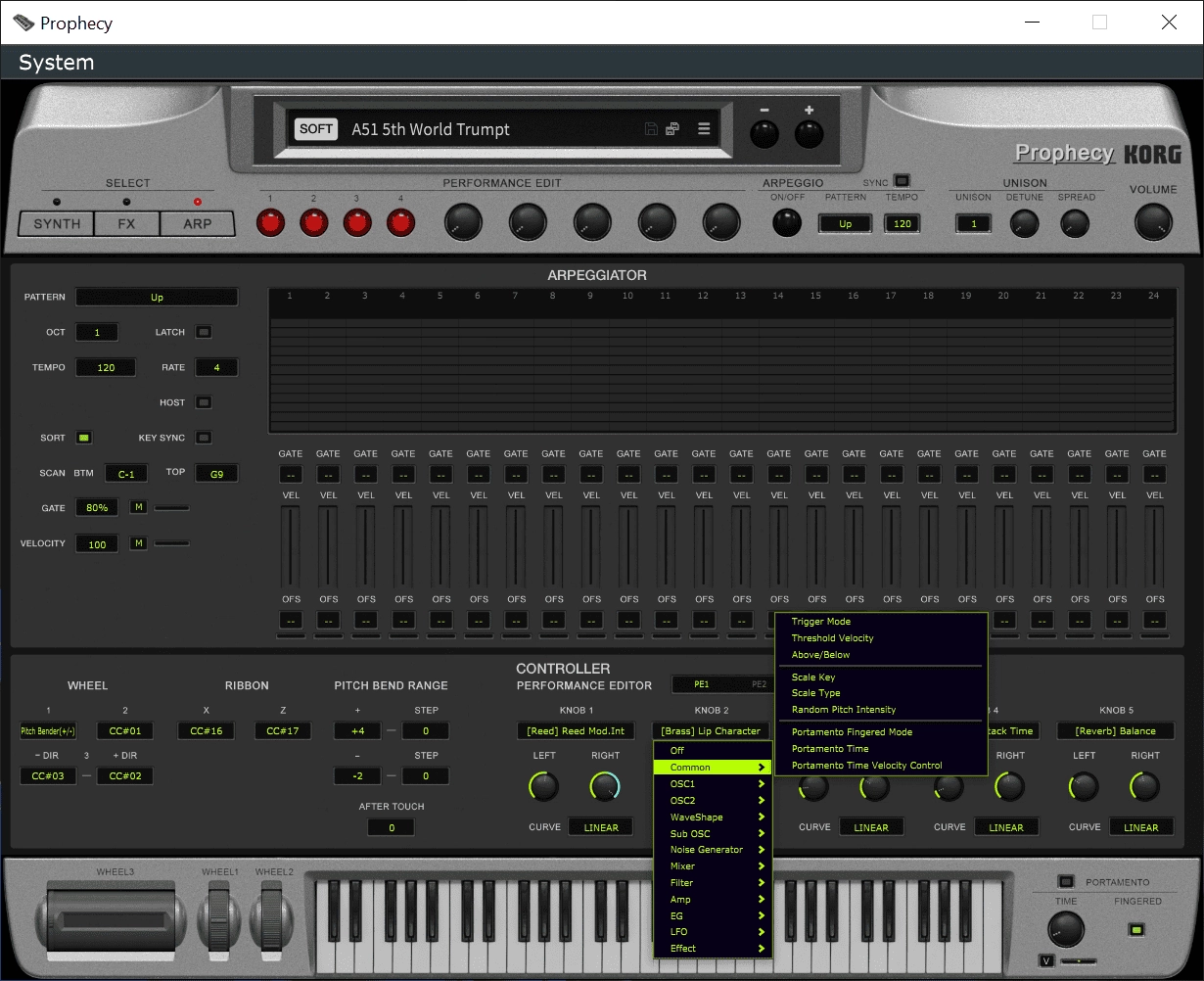Click the AFTER TOUCH value field
The height and width of the screenshot is (981, 1204).
[391, 827]
